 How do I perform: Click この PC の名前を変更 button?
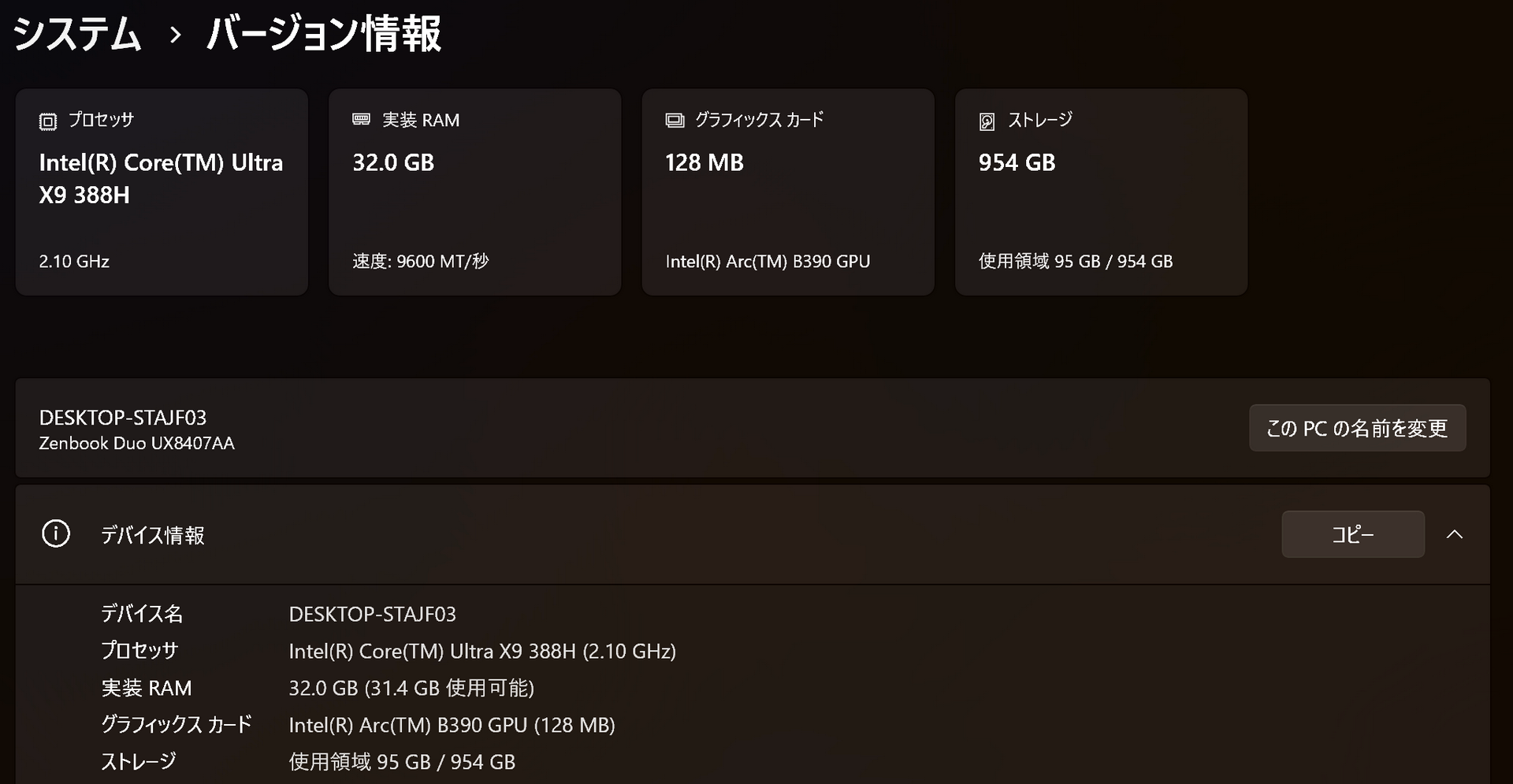tap(1357, 428)
